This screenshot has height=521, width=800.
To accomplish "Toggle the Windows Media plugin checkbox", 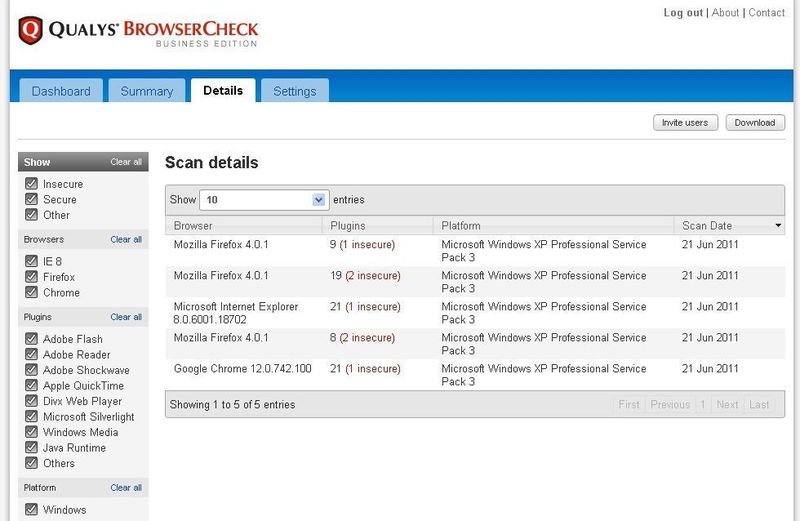I will [31, 432].
